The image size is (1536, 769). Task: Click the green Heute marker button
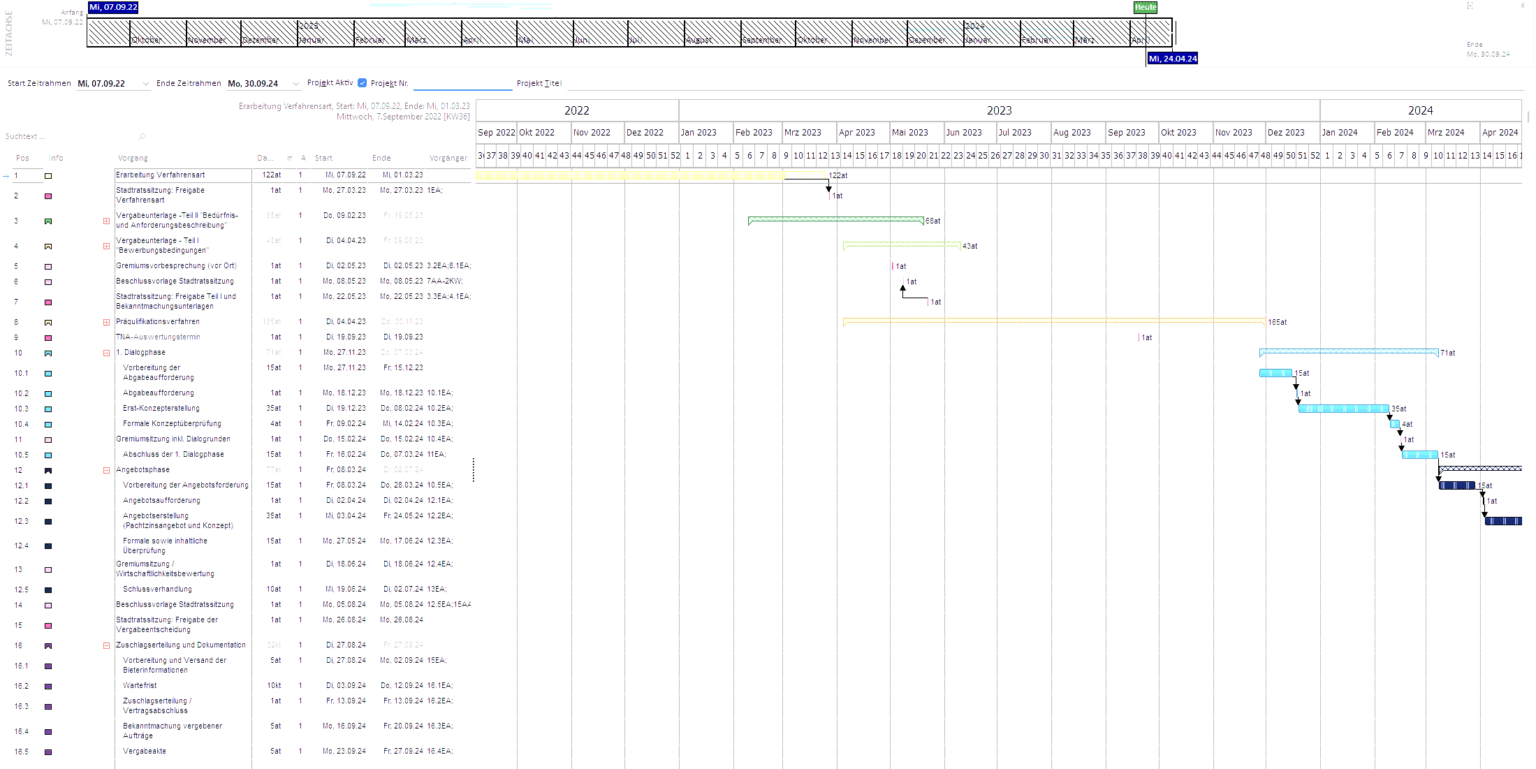click(x=1146, y=7)
